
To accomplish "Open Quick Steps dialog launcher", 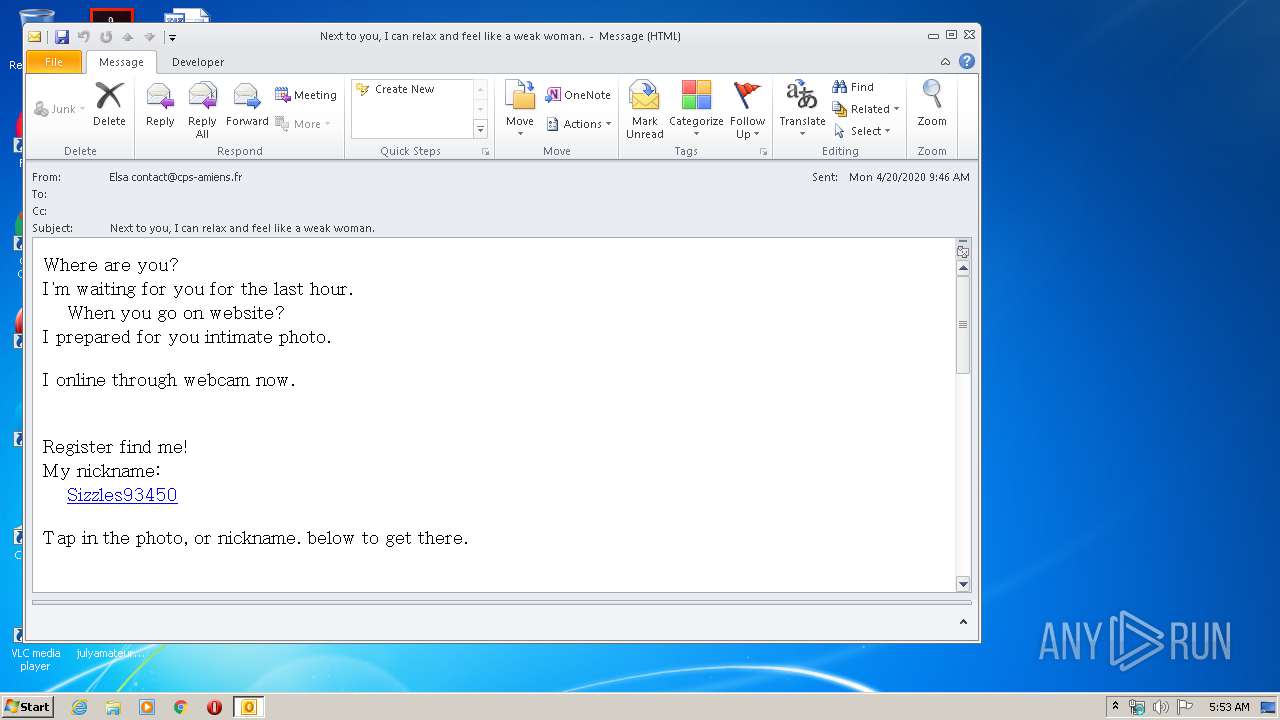I will (486, 152).
